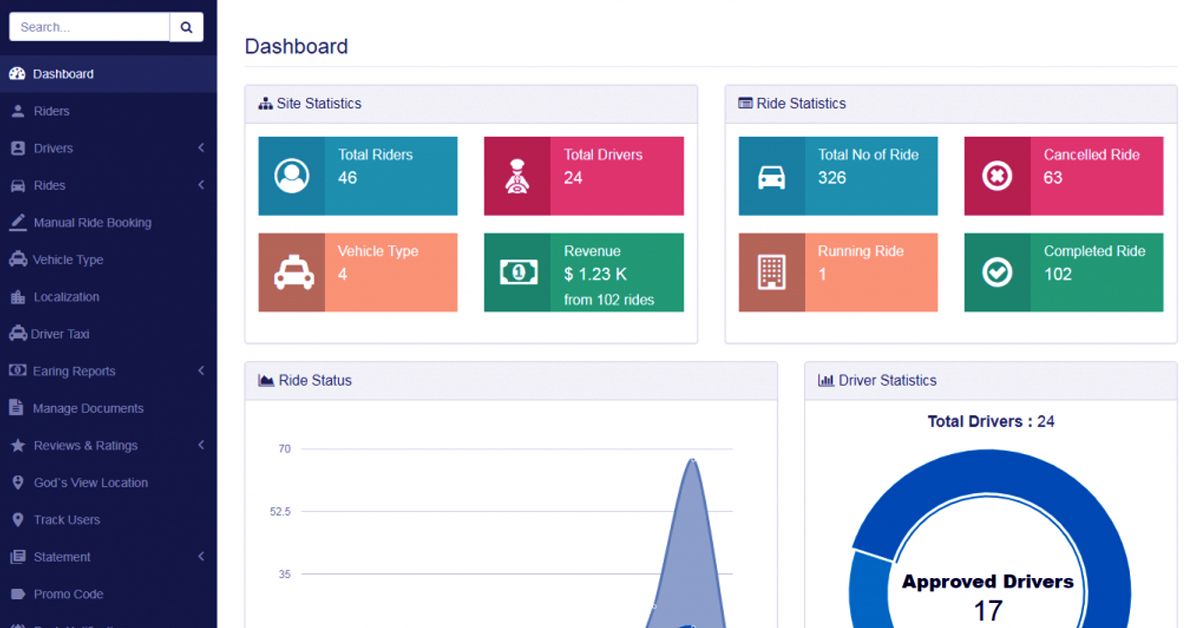Image resolution: width=1200 pixels, height=628 pixels.
Task: Open the Promo Code page
Action: [x=68, y=594]
